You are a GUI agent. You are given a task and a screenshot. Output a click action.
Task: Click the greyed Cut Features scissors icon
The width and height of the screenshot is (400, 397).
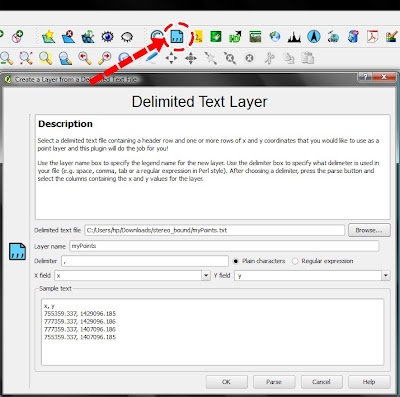[x=269, y=58]
